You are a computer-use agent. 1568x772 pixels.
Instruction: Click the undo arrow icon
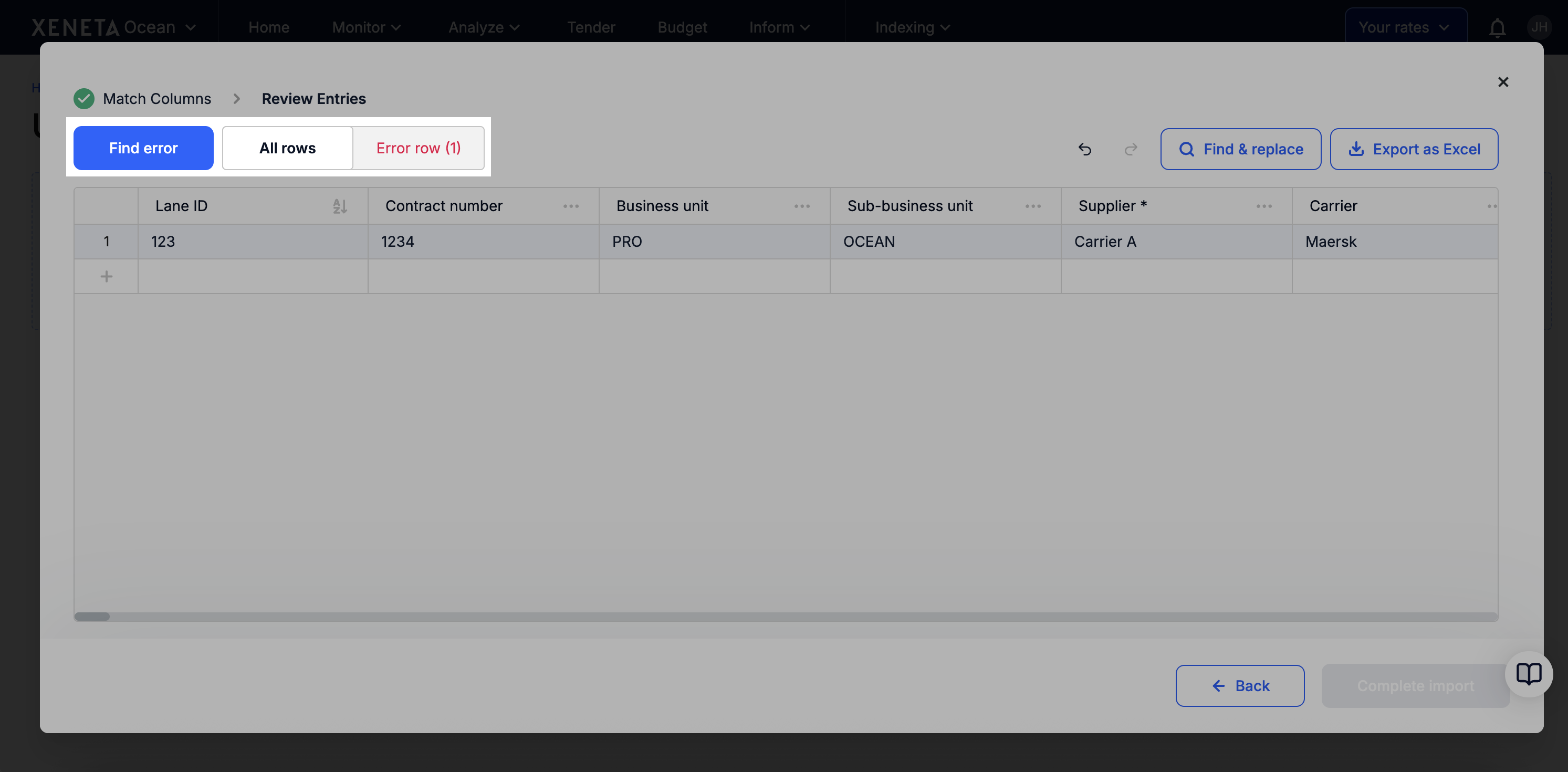click(1085, 149)
